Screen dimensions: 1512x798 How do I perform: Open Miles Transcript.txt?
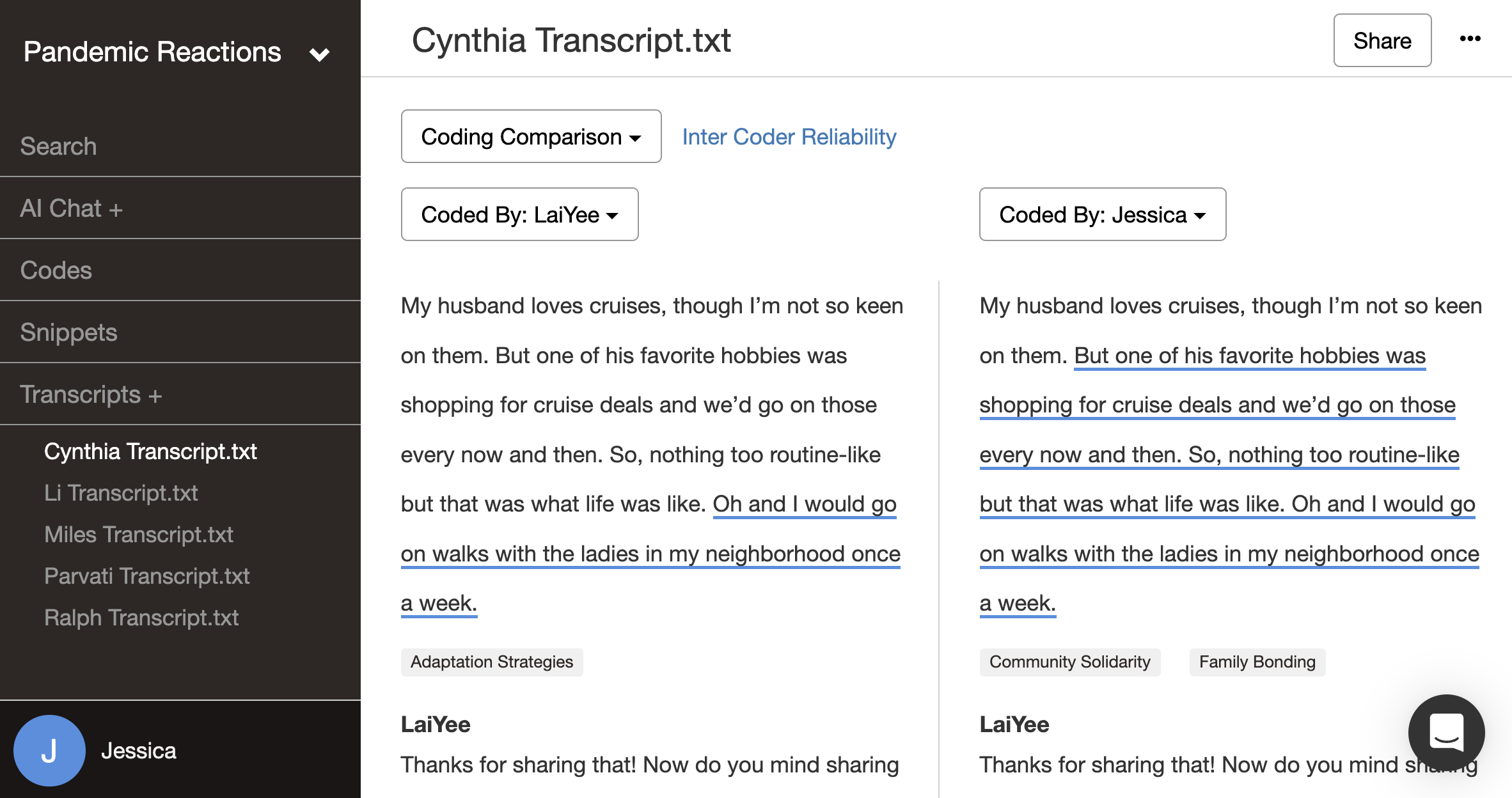tap(138, 534)
